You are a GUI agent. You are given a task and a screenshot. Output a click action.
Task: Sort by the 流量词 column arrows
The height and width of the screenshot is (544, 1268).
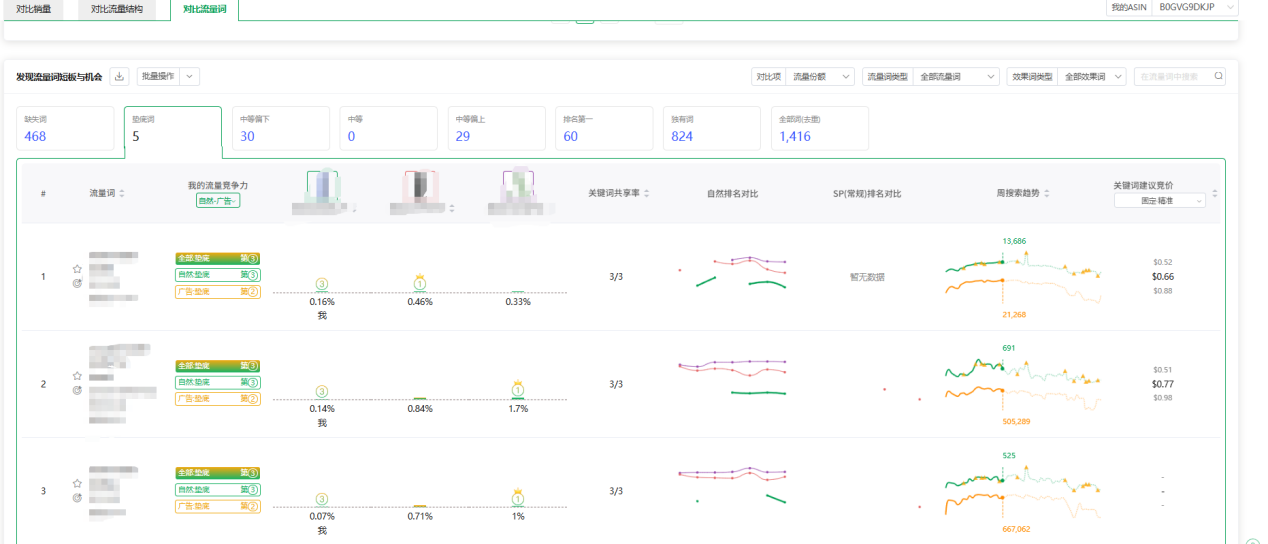pos(122,193)
